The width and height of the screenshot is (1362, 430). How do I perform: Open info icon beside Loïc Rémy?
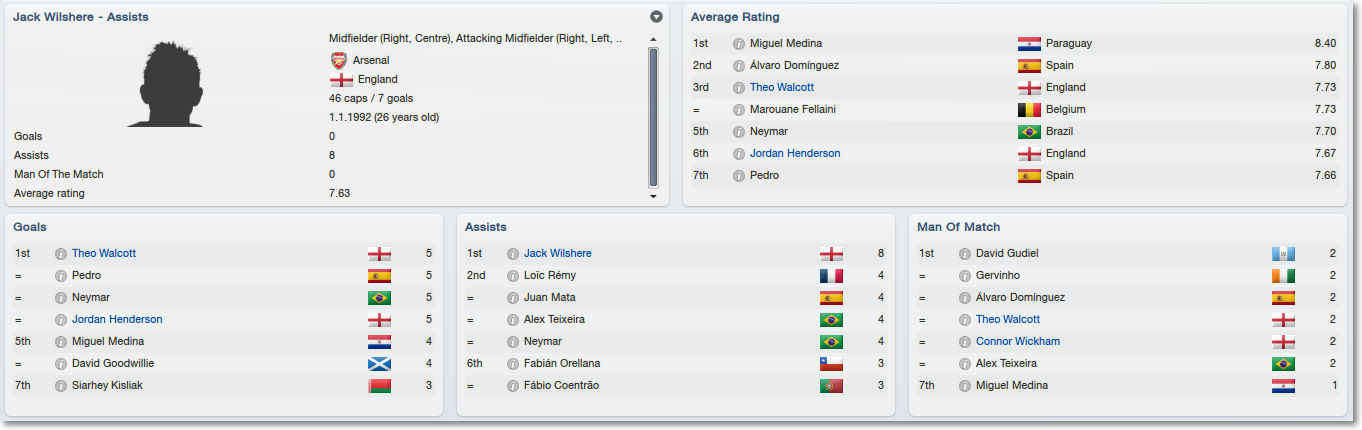513,276
